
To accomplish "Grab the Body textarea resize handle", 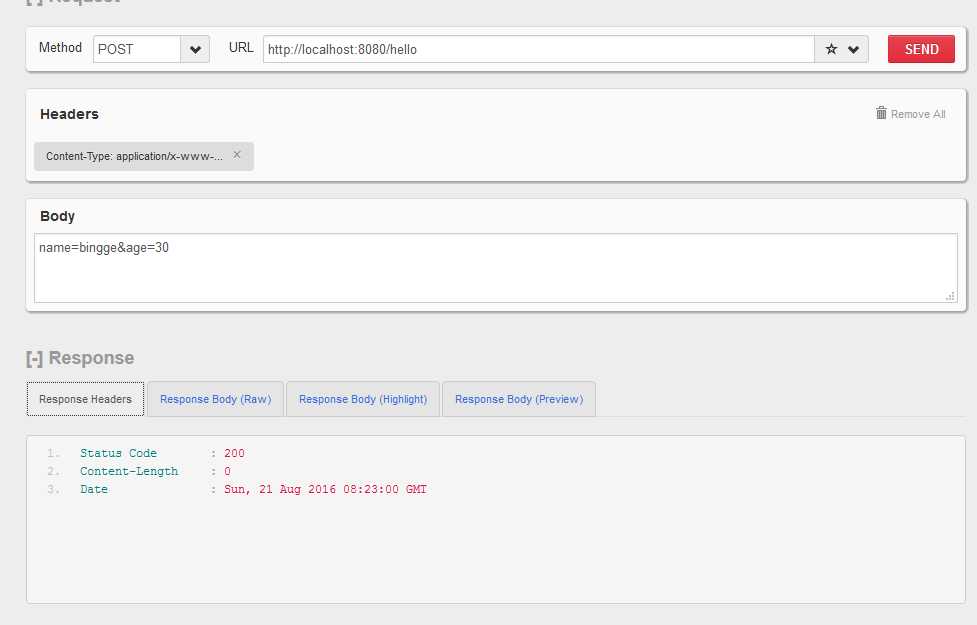I will click(x=950, y=297).
